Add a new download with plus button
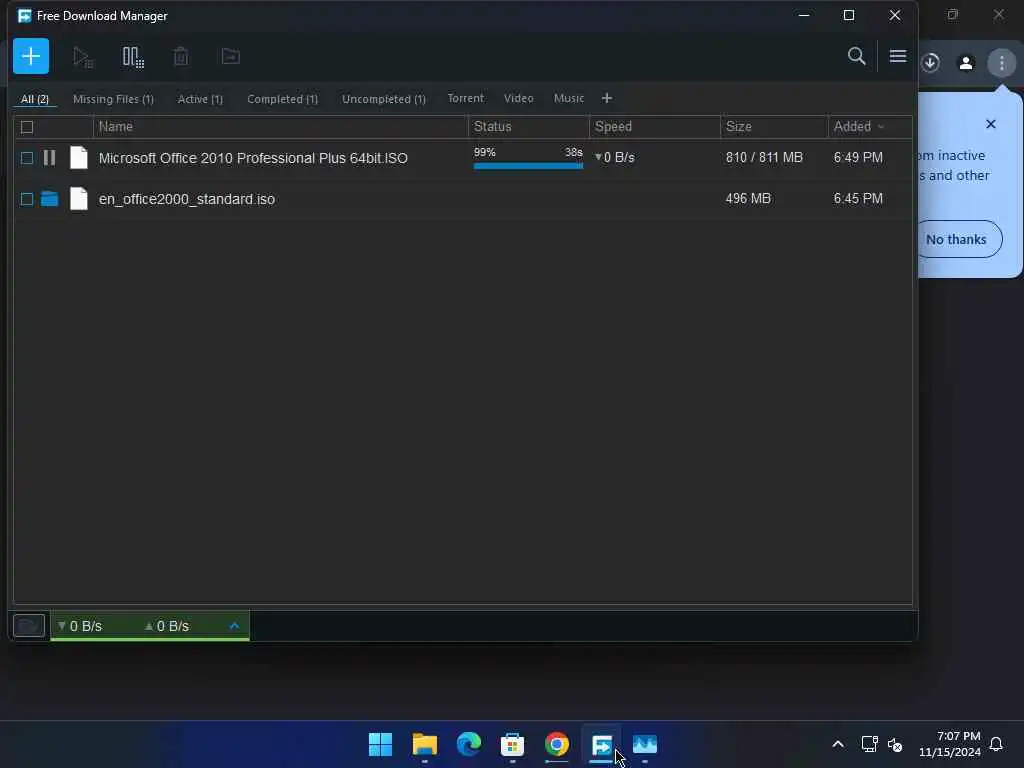This screenshot has width=1024, height=768. coord(31,56)
